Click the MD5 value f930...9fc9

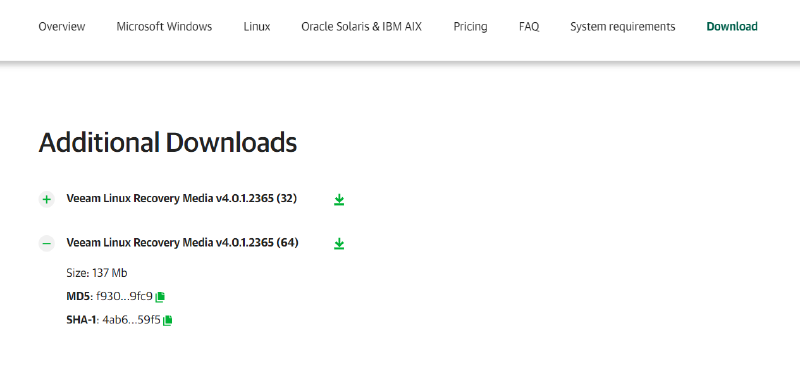pos(124,296)
